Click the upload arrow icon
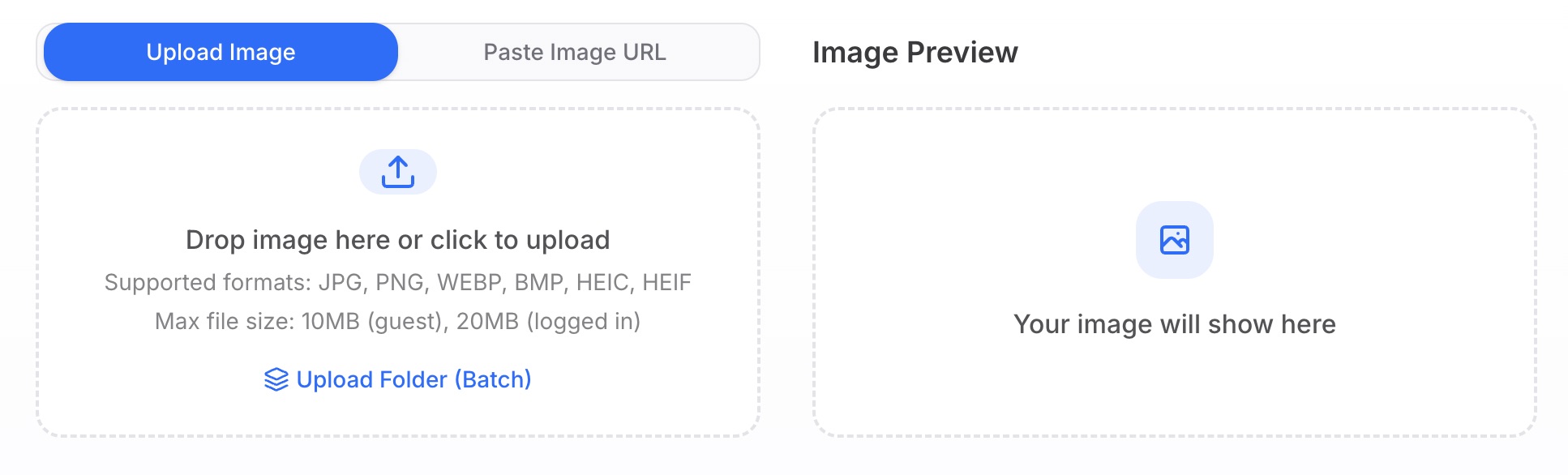The width and height of the screenshot is (1568, 475). tap(397, 172)
